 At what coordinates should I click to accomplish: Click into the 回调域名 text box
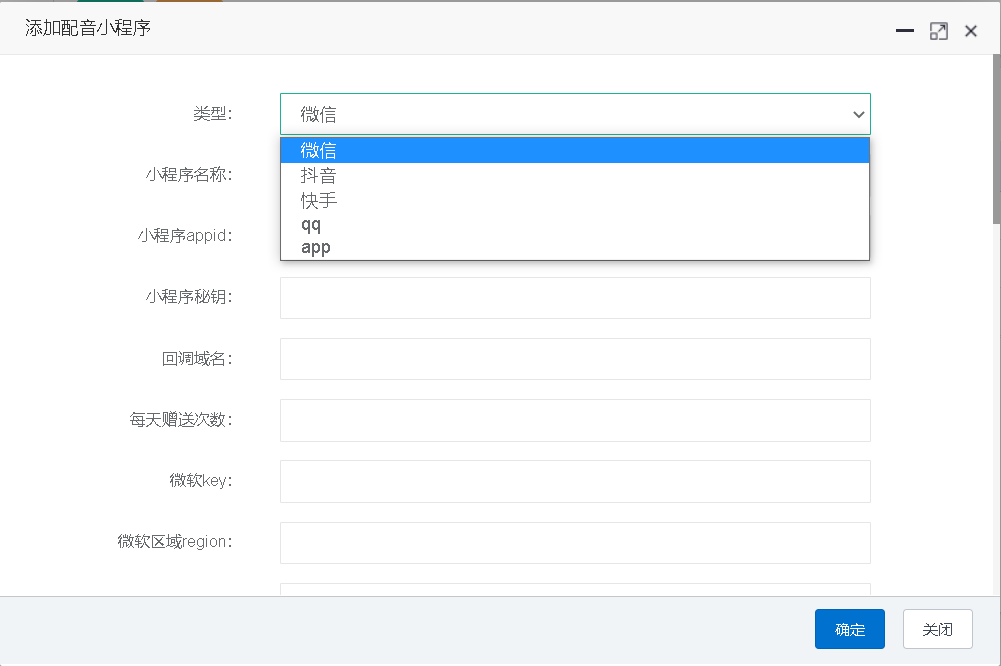pos(574,359)
